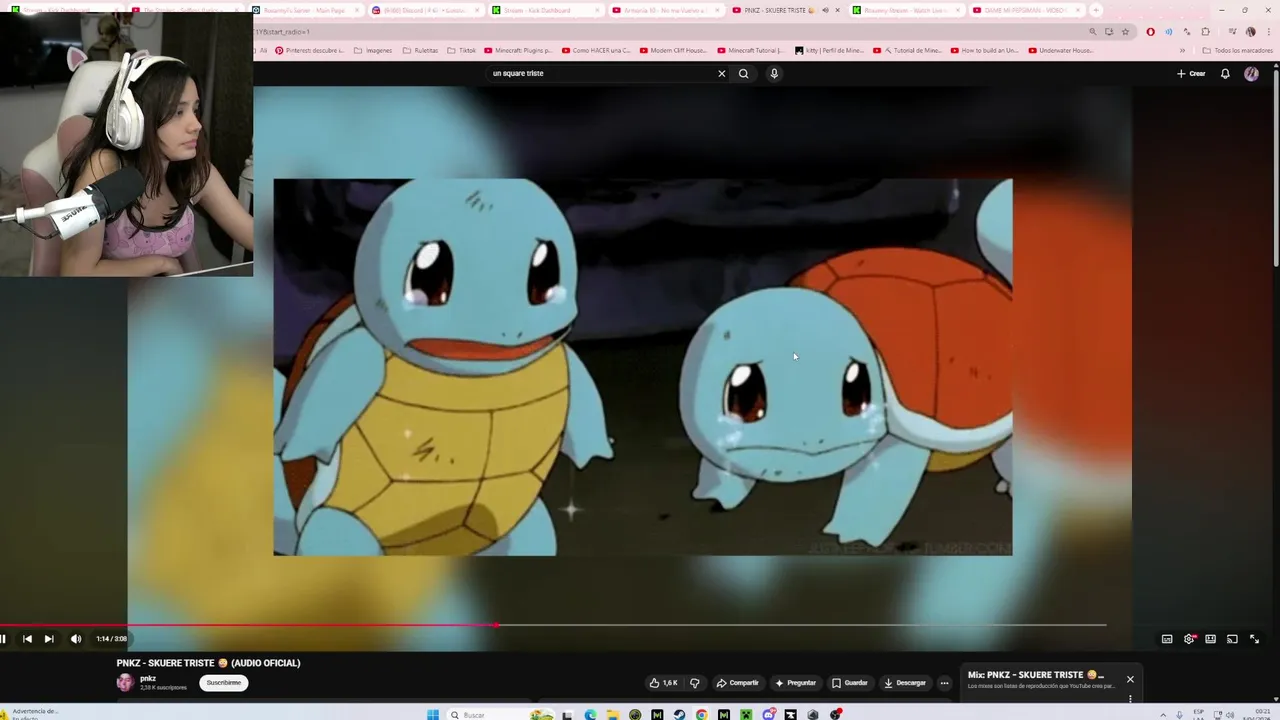Open the Crear menu
The image size is (1280, 720).
tap(1190, 73)
